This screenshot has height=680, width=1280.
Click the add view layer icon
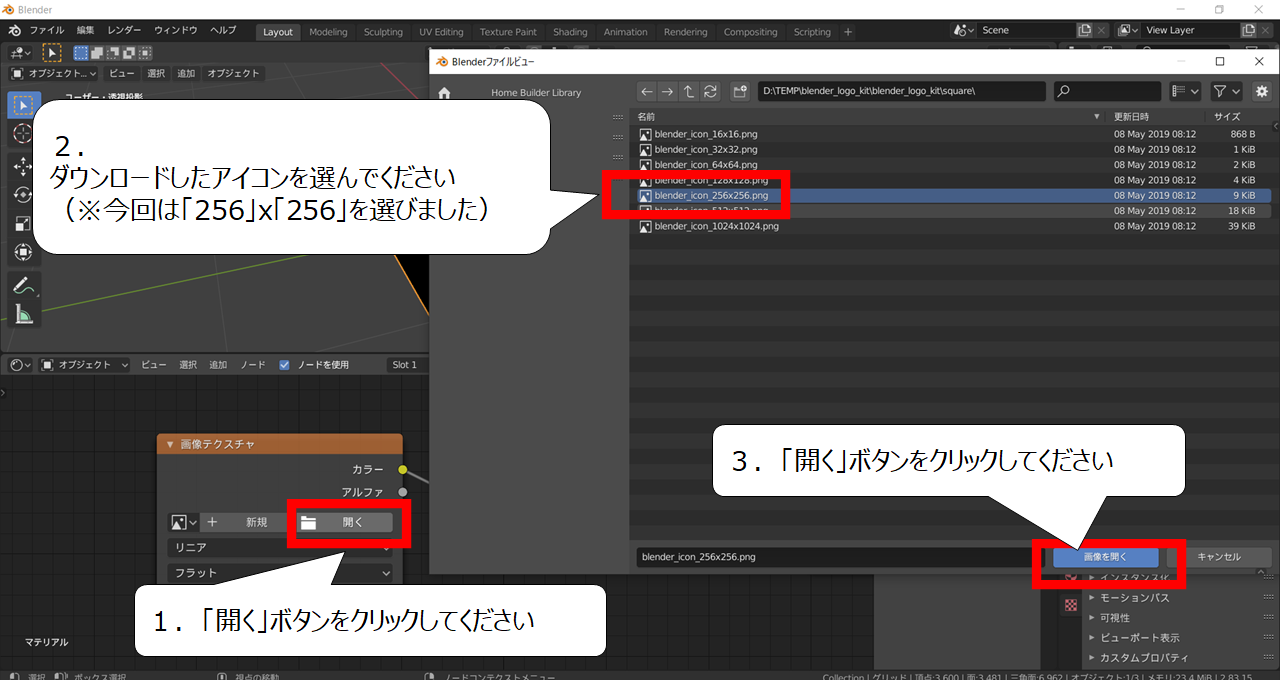tap(1248, 31)
